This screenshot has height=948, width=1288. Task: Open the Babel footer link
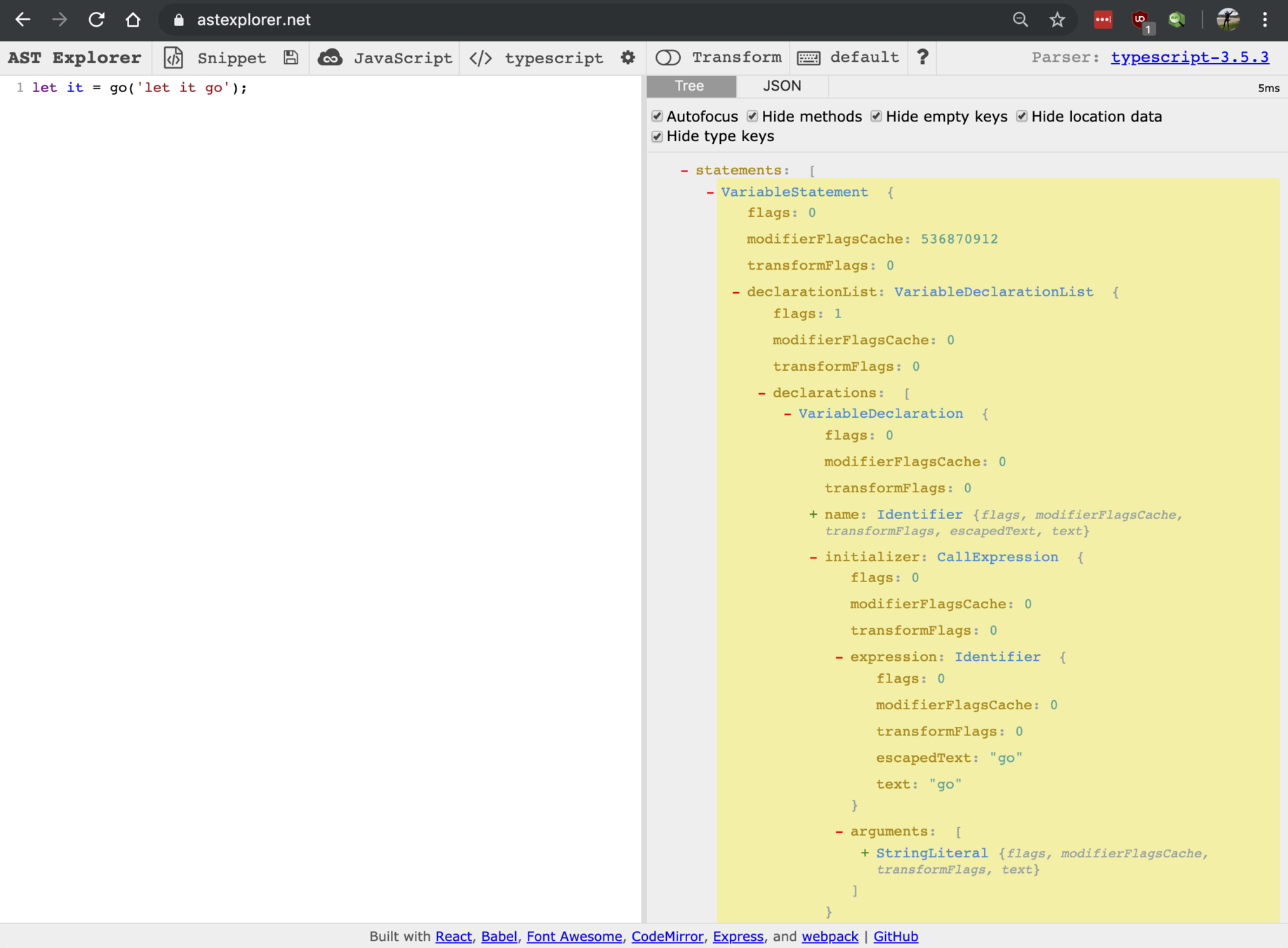tap(499, 936)
